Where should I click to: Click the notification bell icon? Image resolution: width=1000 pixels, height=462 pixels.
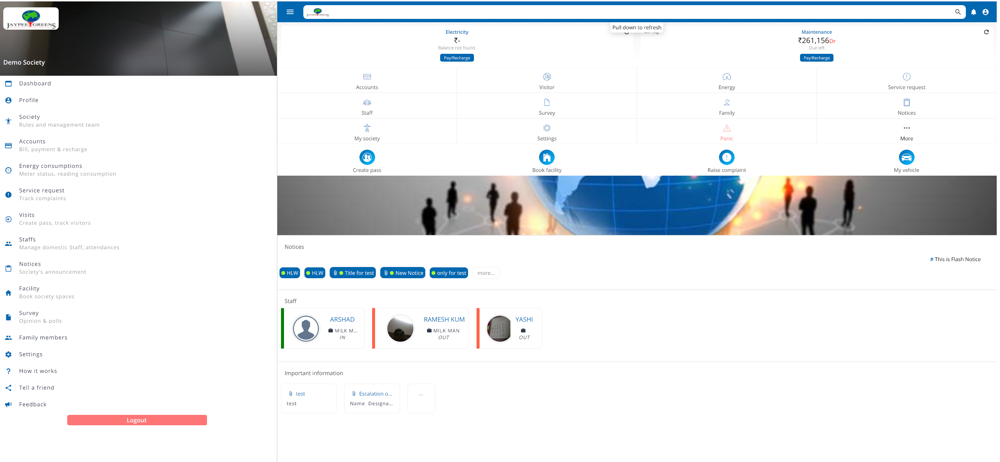pos(974,12)
